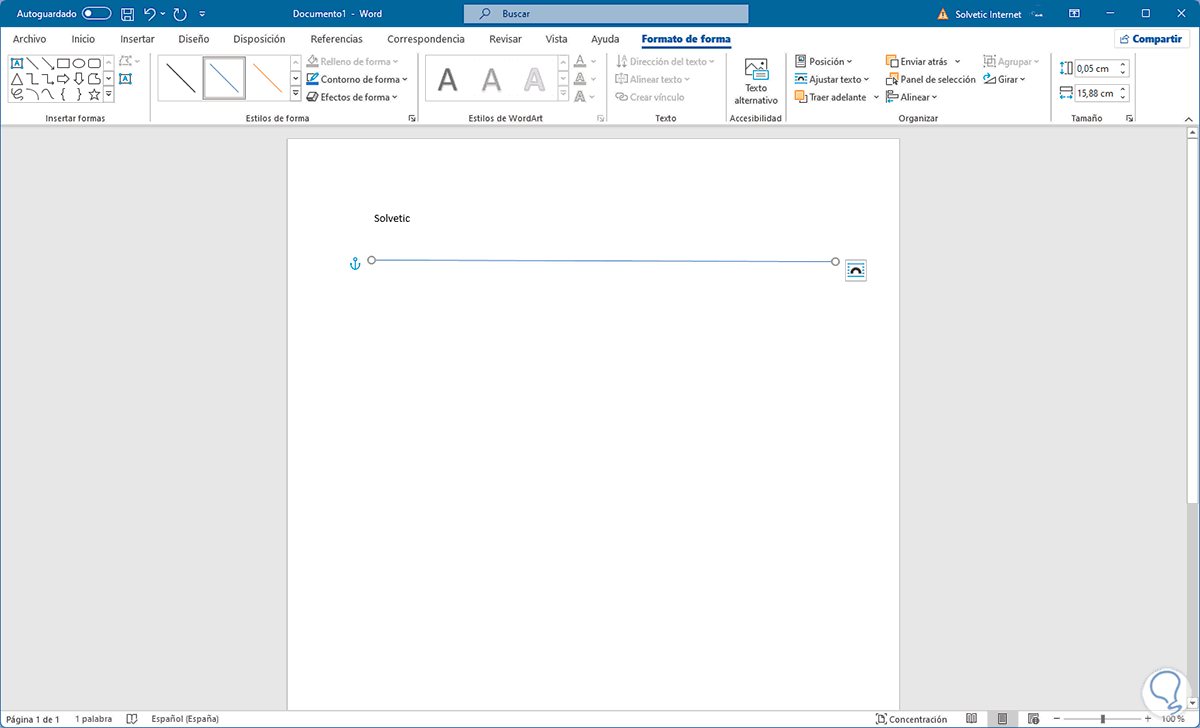This screenshot has height=728, width=1200.
Task: Open the Enviar atrás dropdown arrow
Action: [x=957, y=61]
